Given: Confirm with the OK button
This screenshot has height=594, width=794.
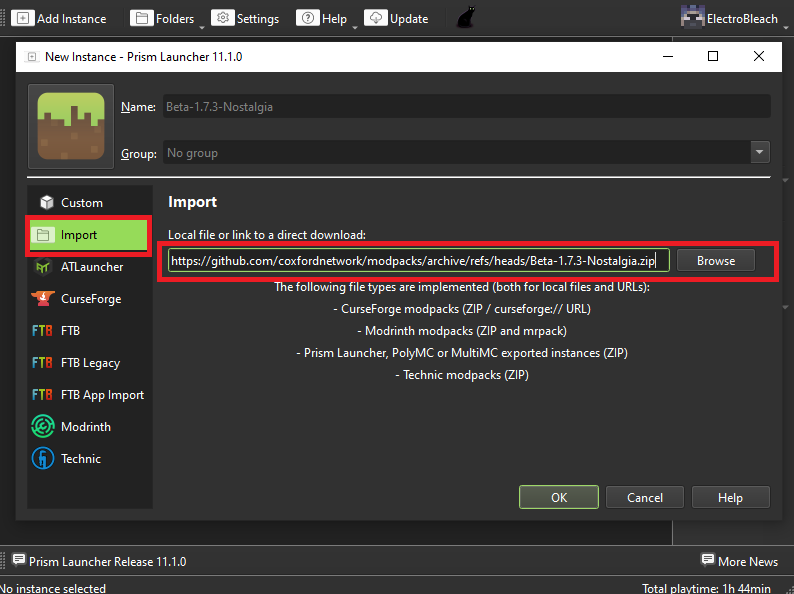Looking at the screenshot, I should tap(559, 497).
